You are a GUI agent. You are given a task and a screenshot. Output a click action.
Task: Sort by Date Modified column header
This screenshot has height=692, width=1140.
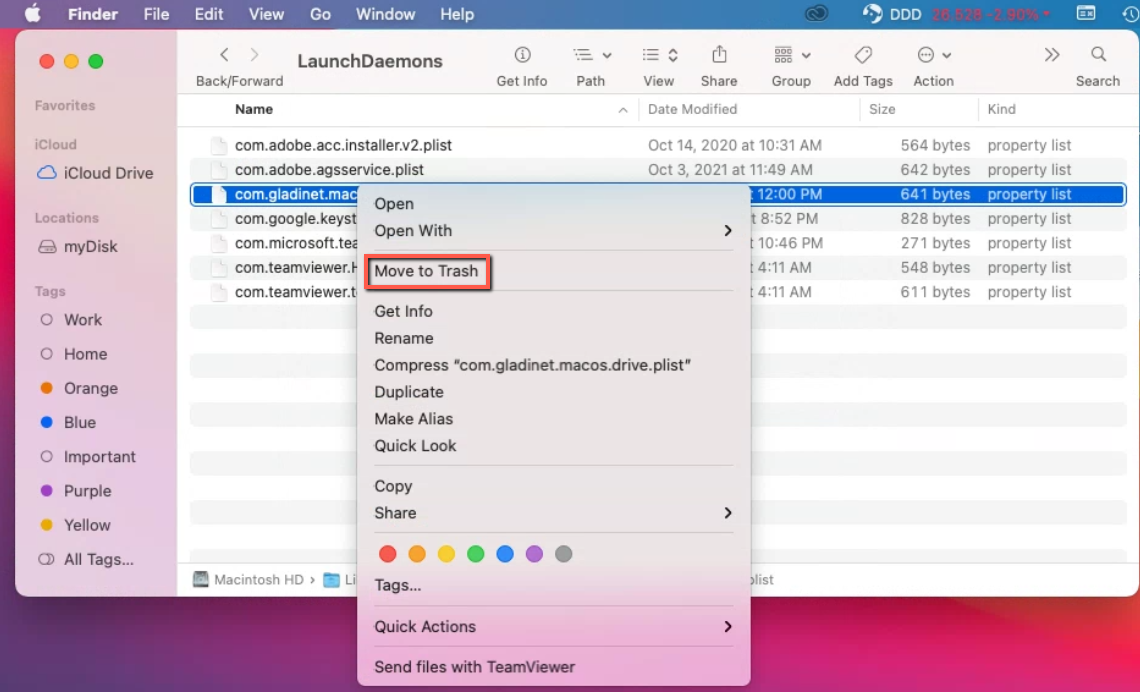coord(692,109)
